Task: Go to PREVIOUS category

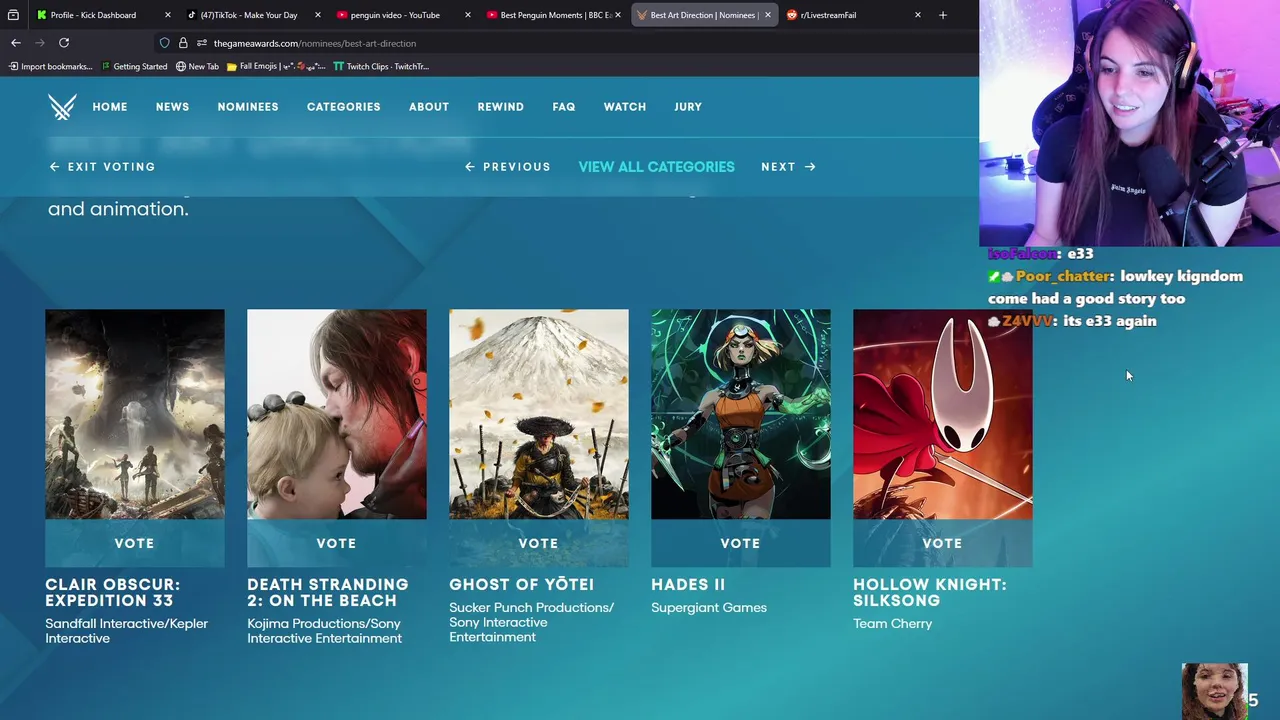Action: tap(508, 167)
